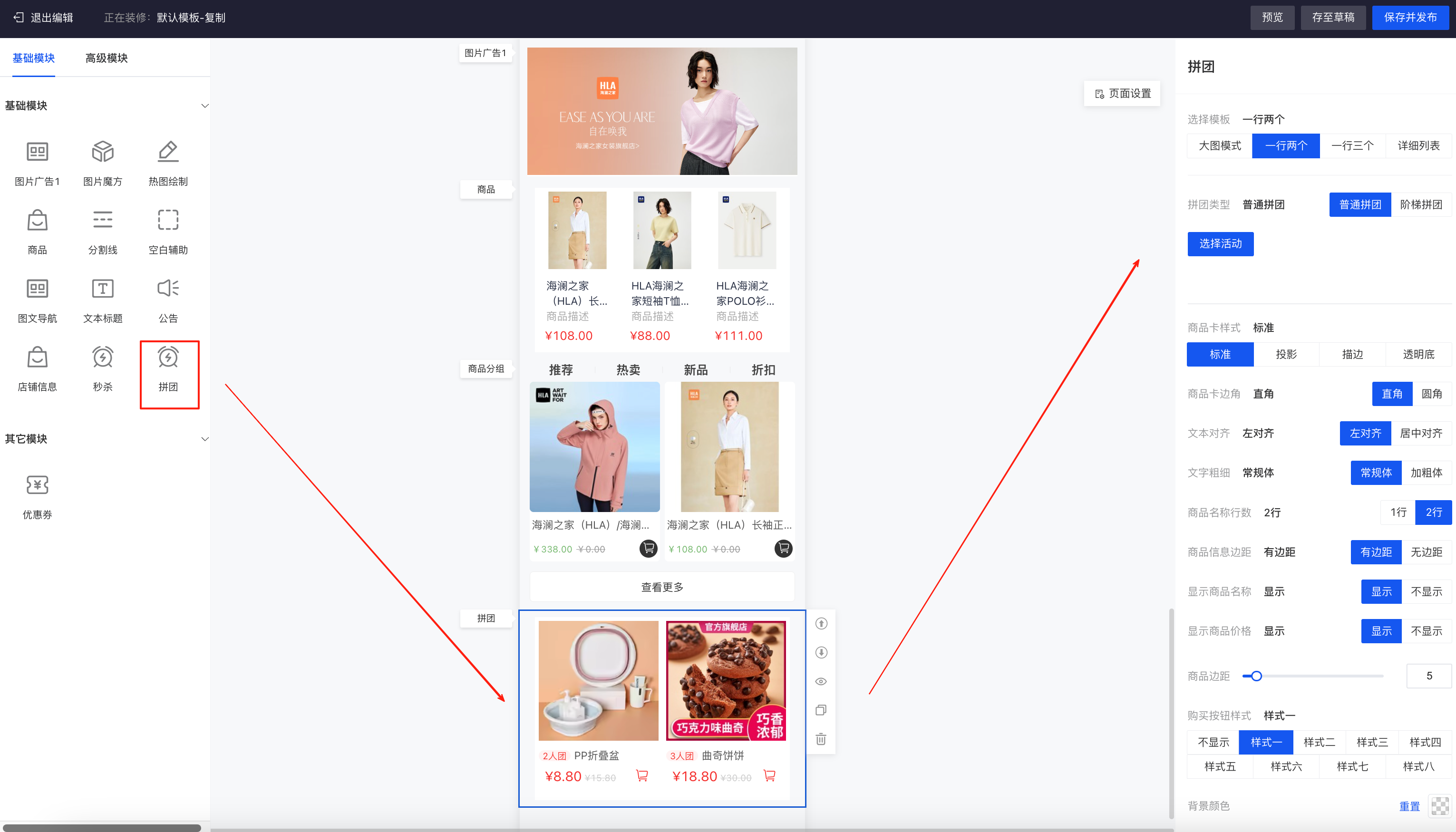This screenshot has width=1456, height=832.
Task: Move the 拼团 block down with the arrow
Action: (x=821, y=653)
